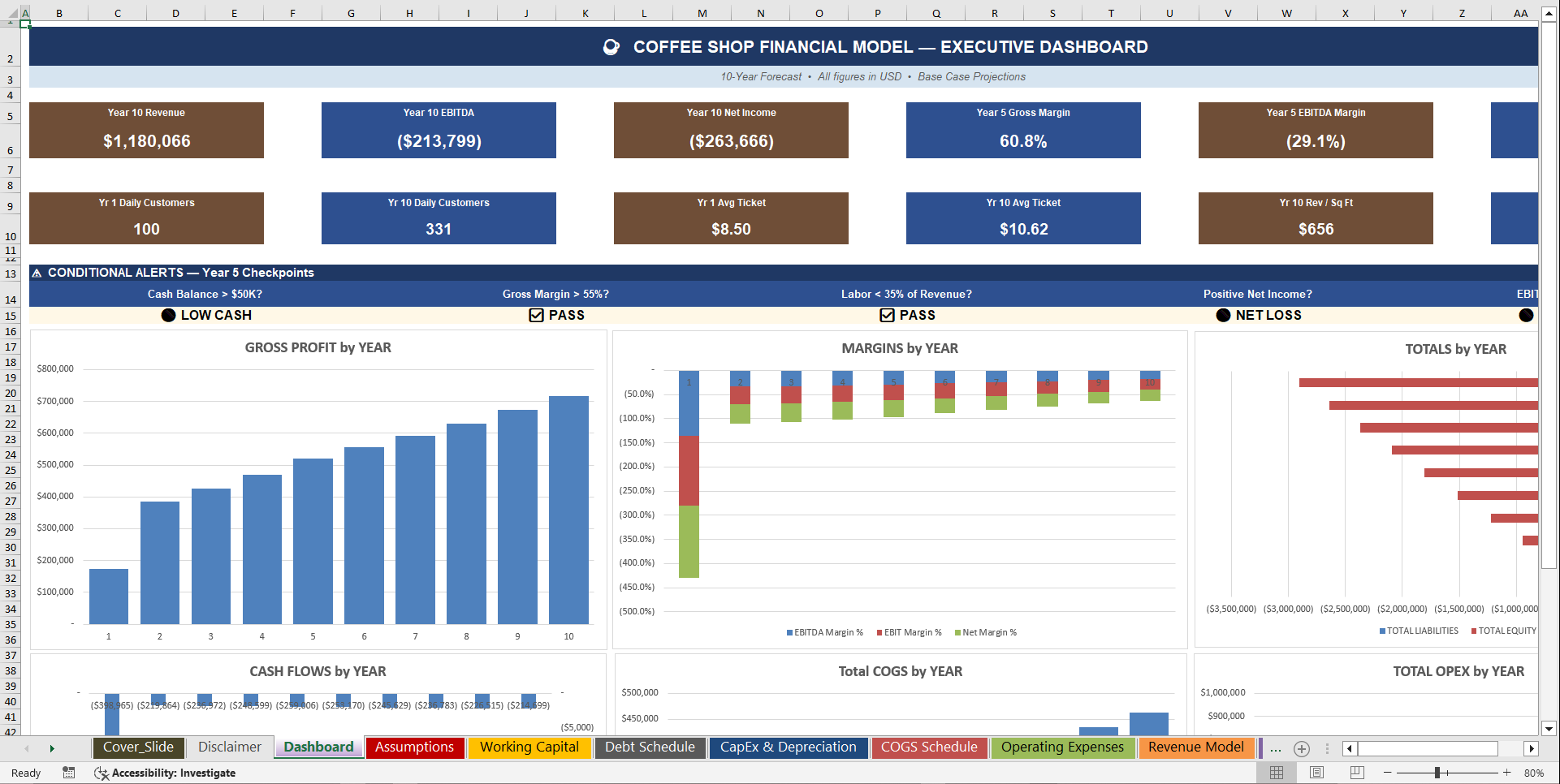Open Page Layout view from status bar
Screen dimensions: 1560x784
[x=1317, y=773]
